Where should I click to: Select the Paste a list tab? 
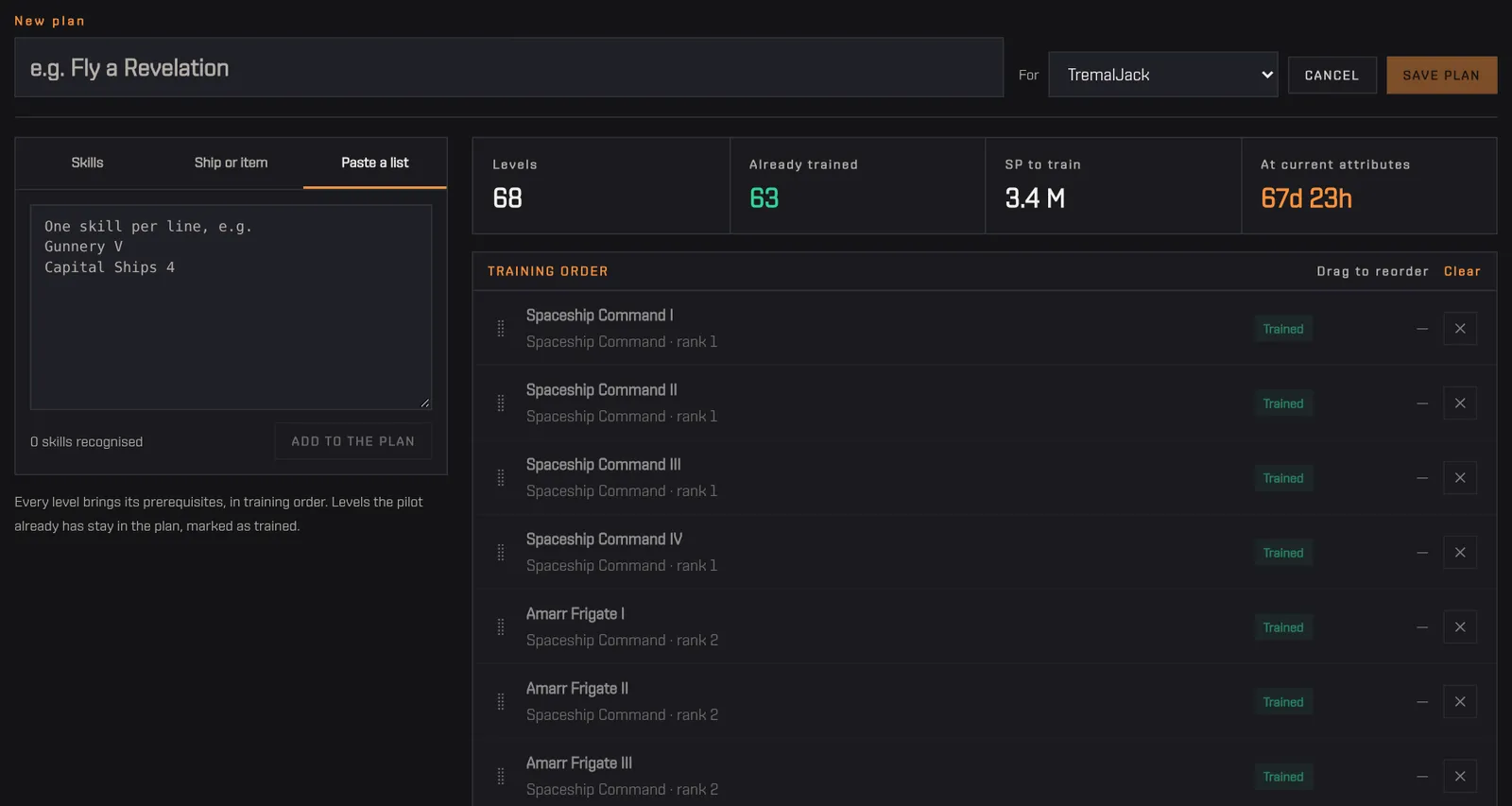click(x=375, y=163)
